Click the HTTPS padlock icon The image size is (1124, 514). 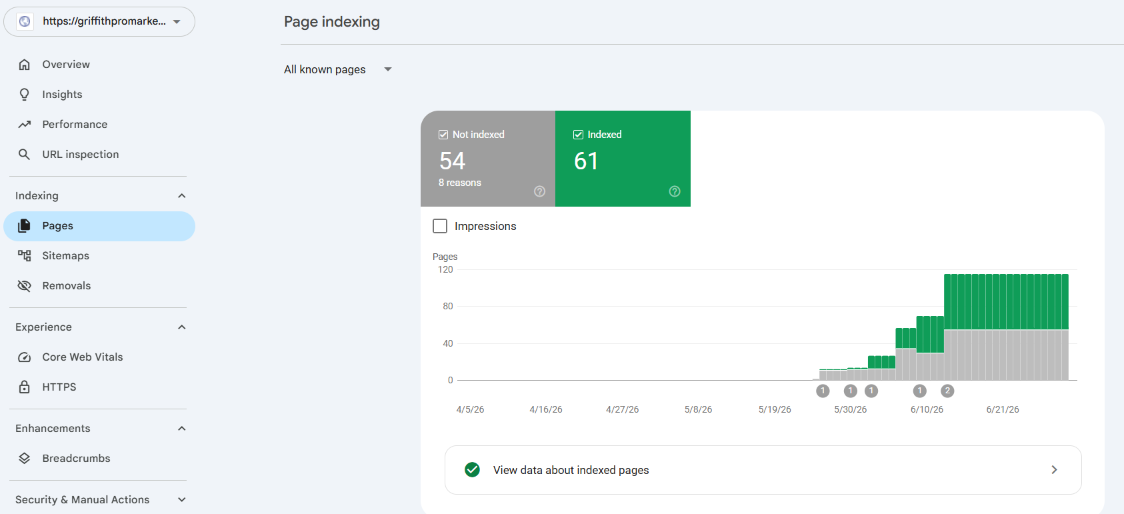pos(24,387)
